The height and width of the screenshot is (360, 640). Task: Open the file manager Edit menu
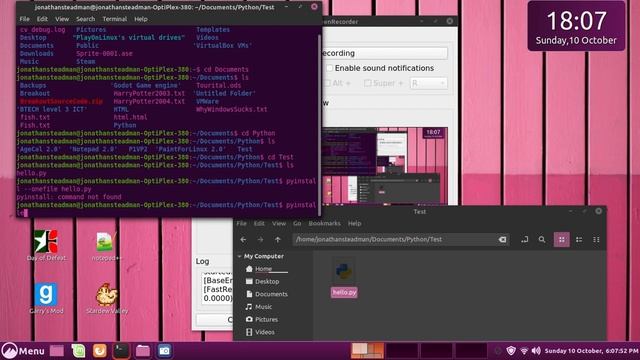[x=259, y=224]
